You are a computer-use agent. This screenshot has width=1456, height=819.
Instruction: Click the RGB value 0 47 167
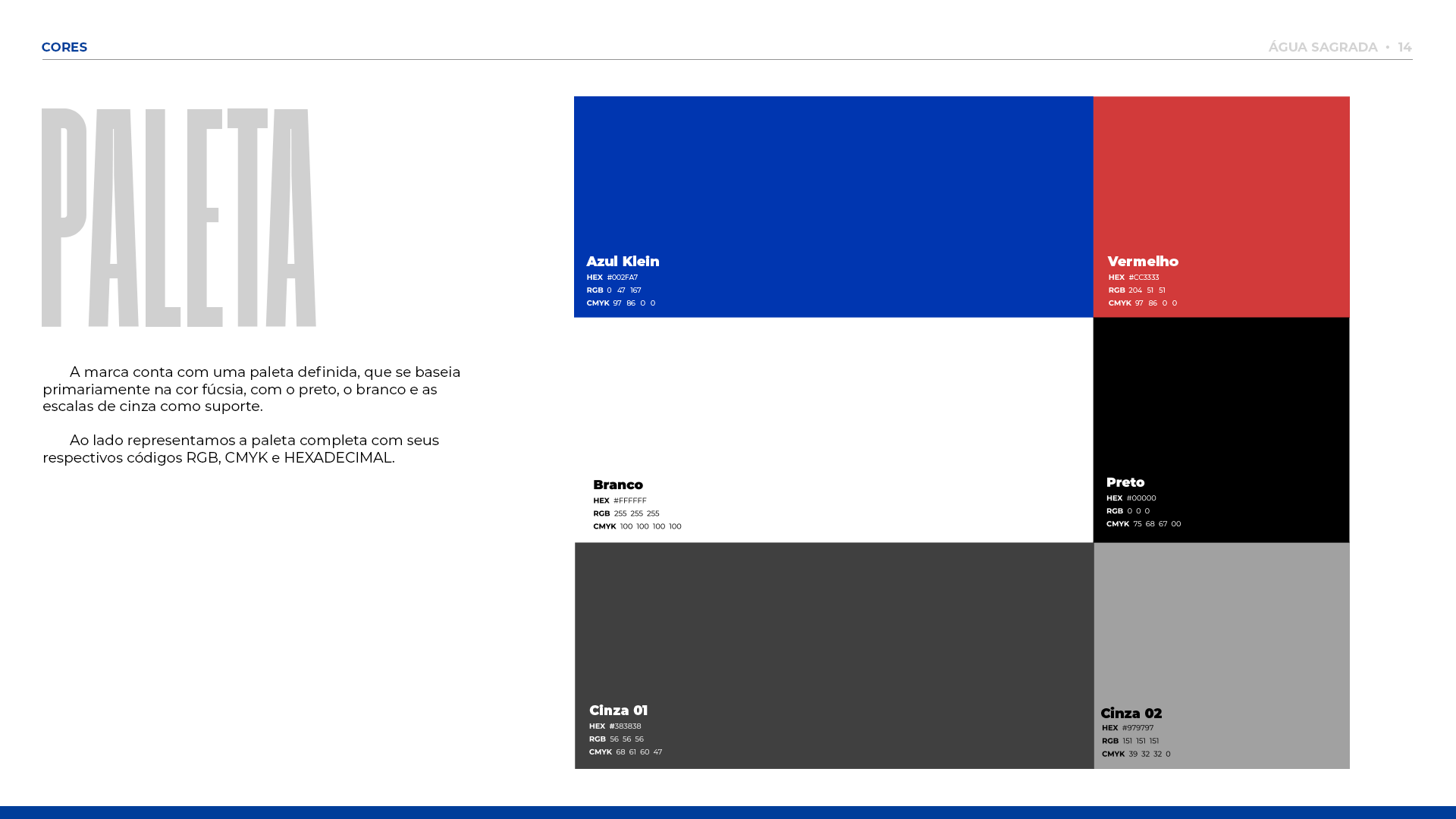[624, 290]
